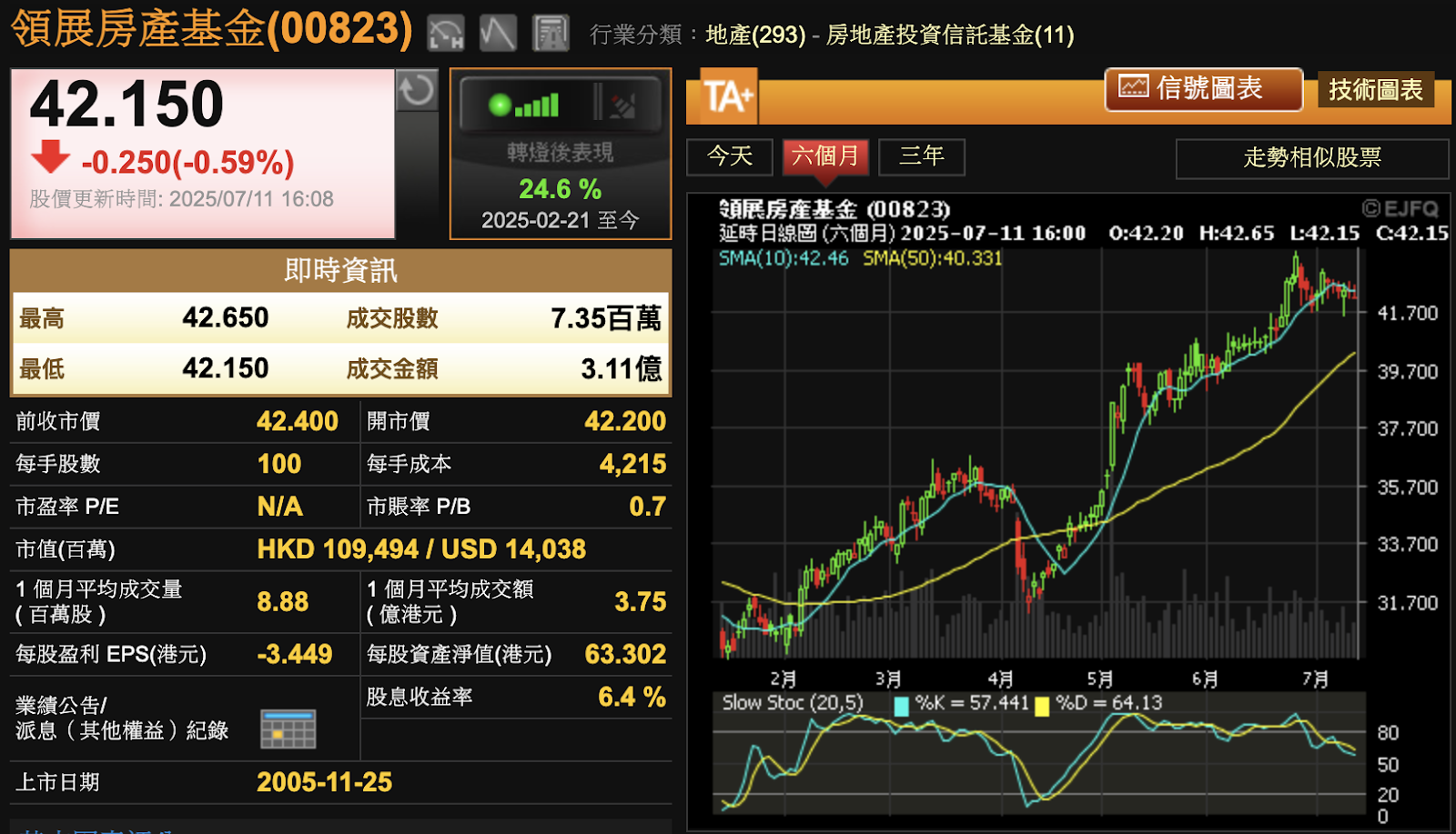Image resolution: width=1456 pixels, height=834 pixels.
Task: Click the listing date 2005-11-25
Action: click(324, 782)
